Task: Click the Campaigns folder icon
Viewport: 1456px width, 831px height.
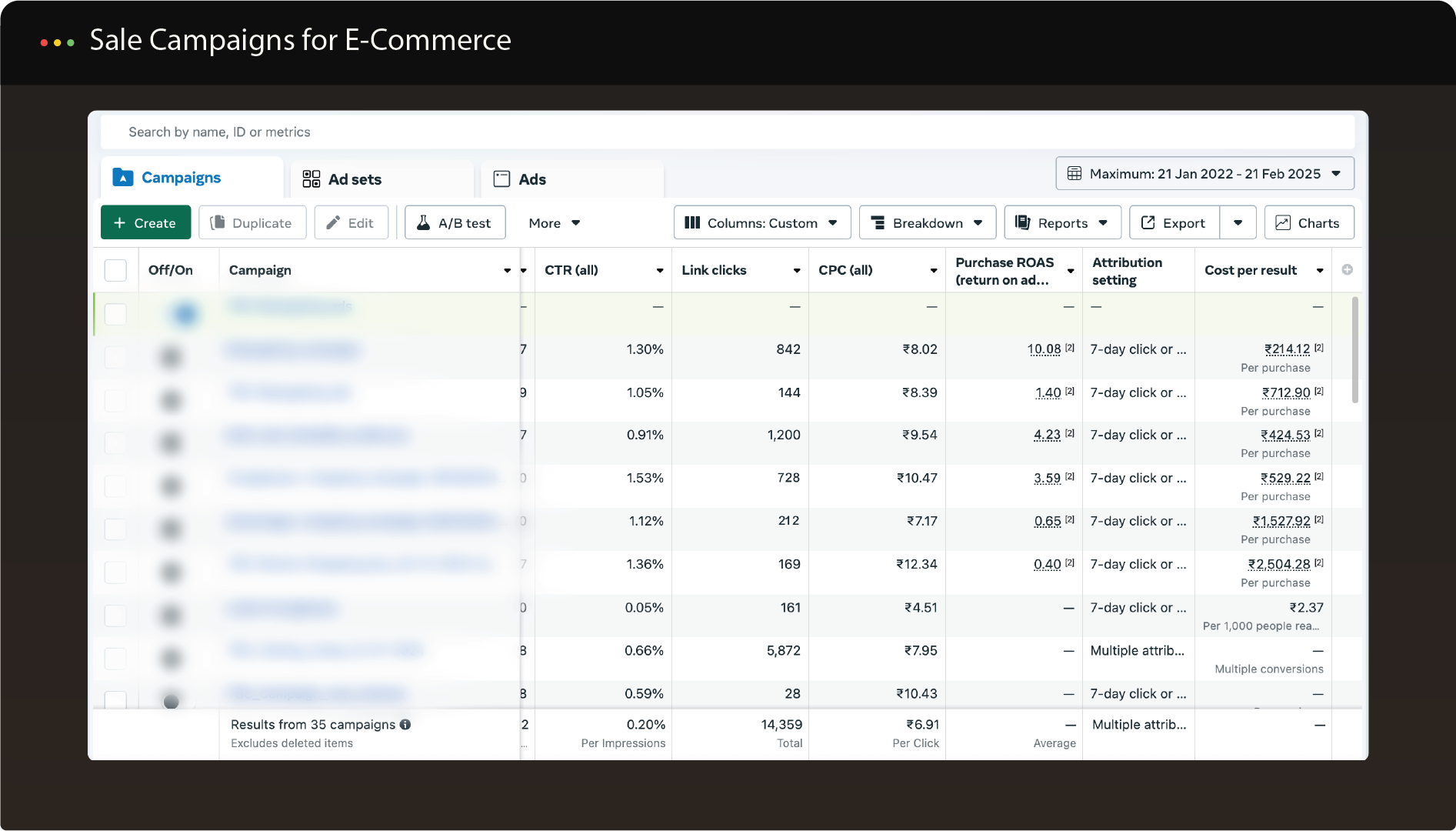Action: pyautogui.click(x=123, y=178)
